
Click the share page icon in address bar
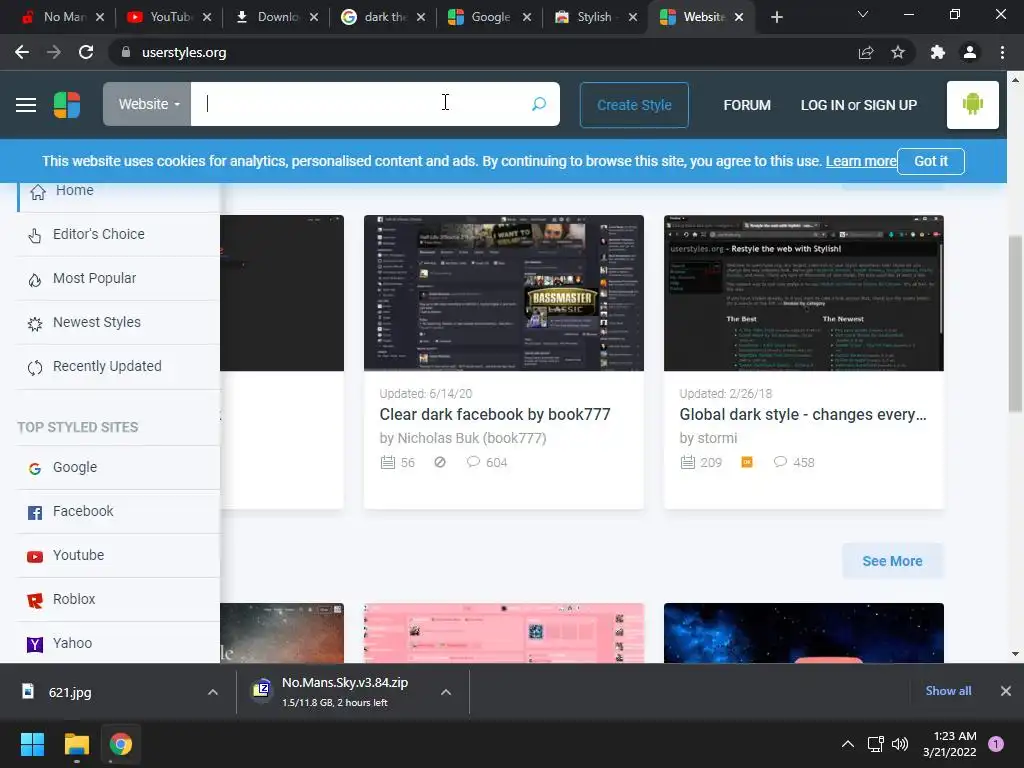coord(866,52)
